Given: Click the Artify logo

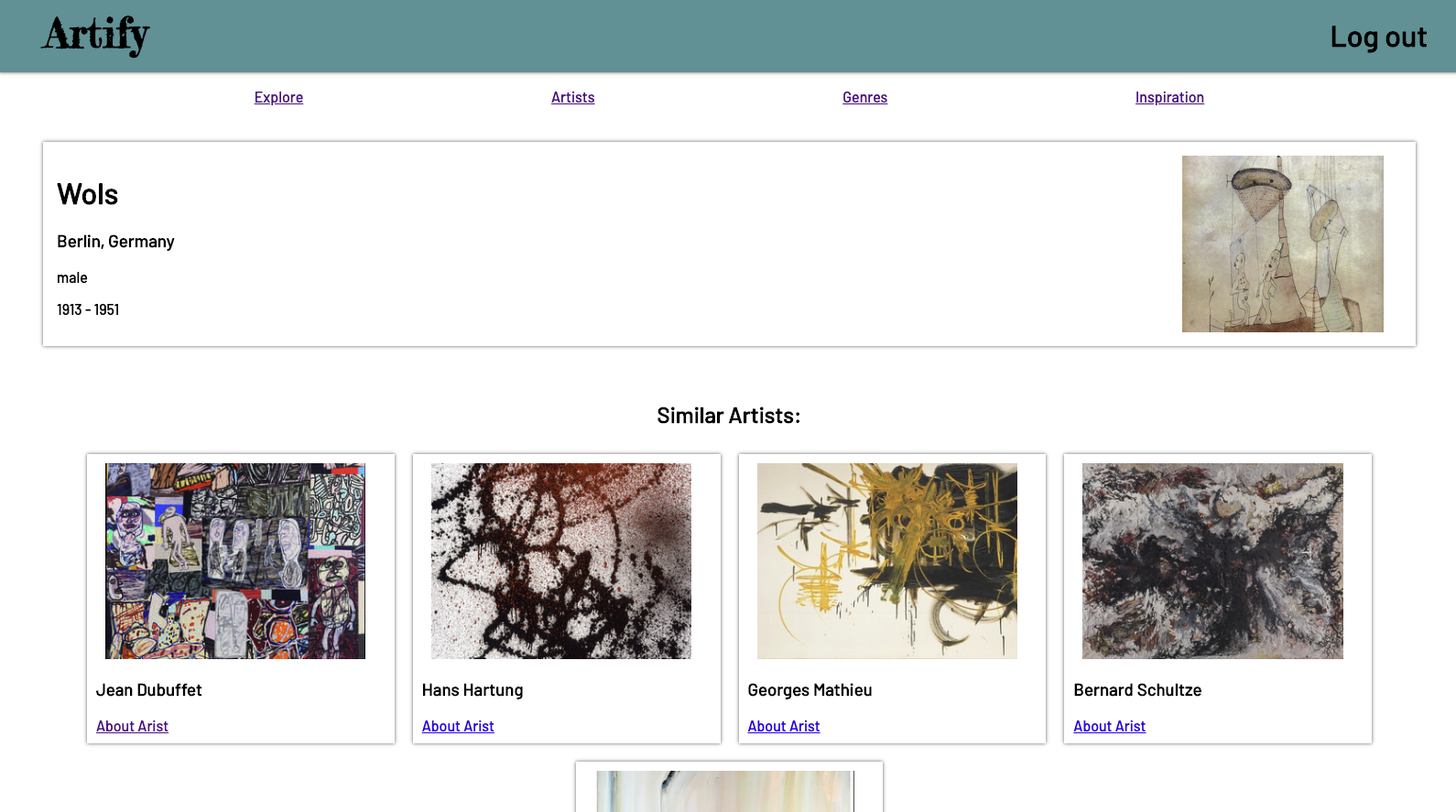Looking at the screenshot, I should pyautogui.click(x=95, y=36).
